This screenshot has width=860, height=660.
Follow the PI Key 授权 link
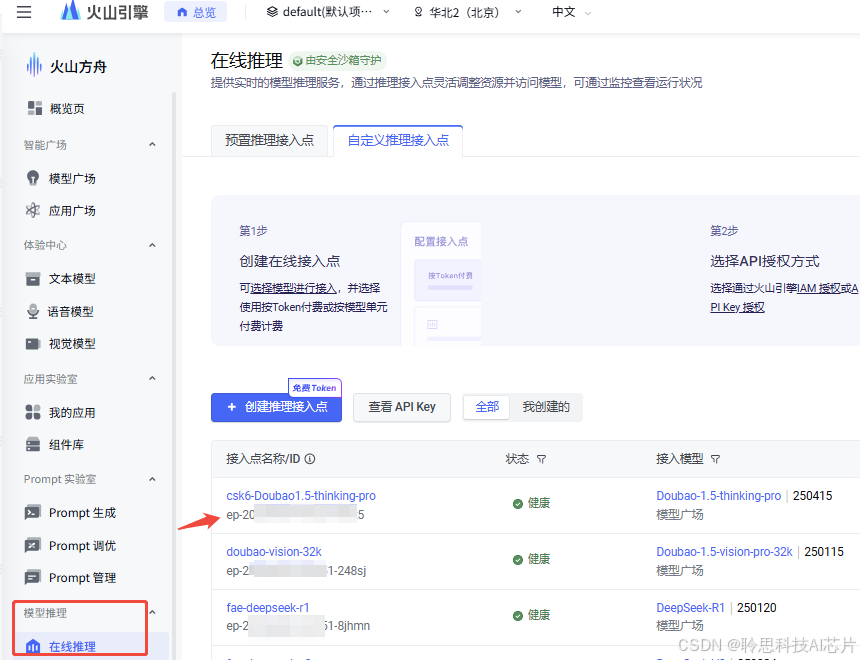737,307
